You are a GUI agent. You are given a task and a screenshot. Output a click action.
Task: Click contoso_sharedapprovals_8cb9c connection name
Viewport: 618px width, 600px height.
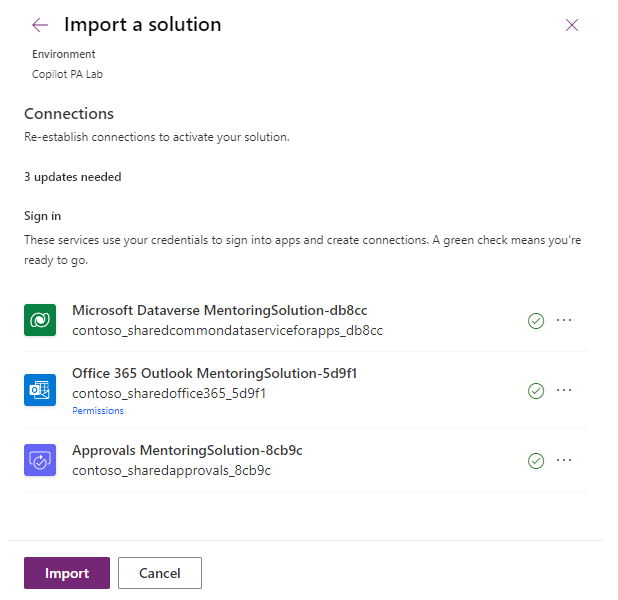171,470
